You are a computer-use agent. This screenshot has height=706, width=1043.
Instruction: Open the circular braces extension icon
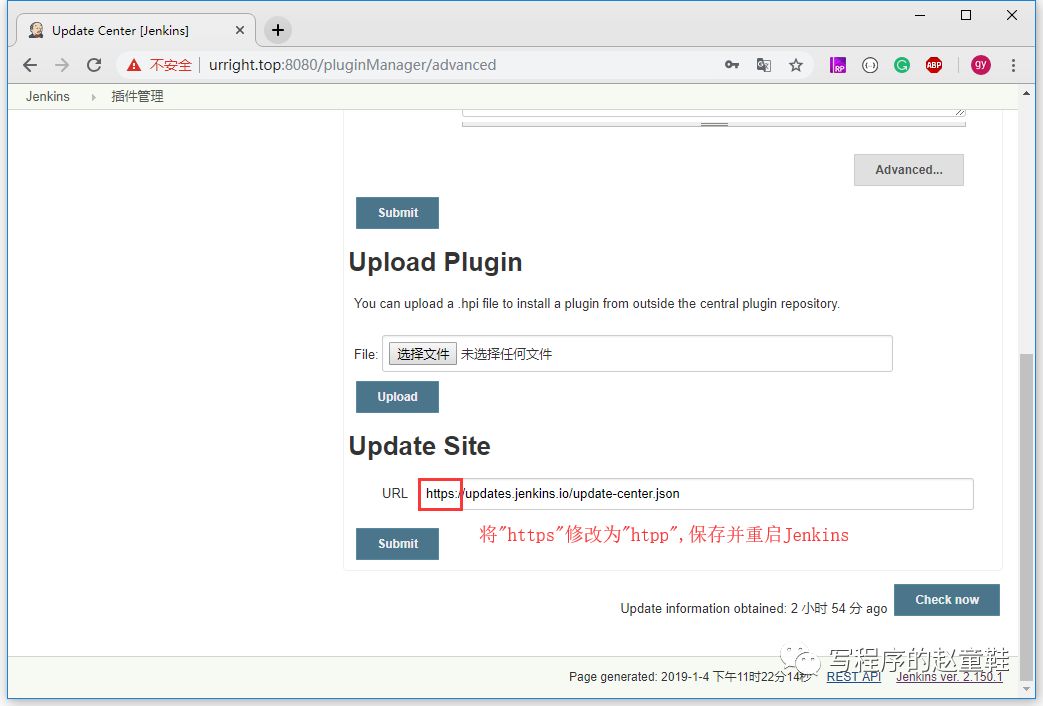pos(869,65)
